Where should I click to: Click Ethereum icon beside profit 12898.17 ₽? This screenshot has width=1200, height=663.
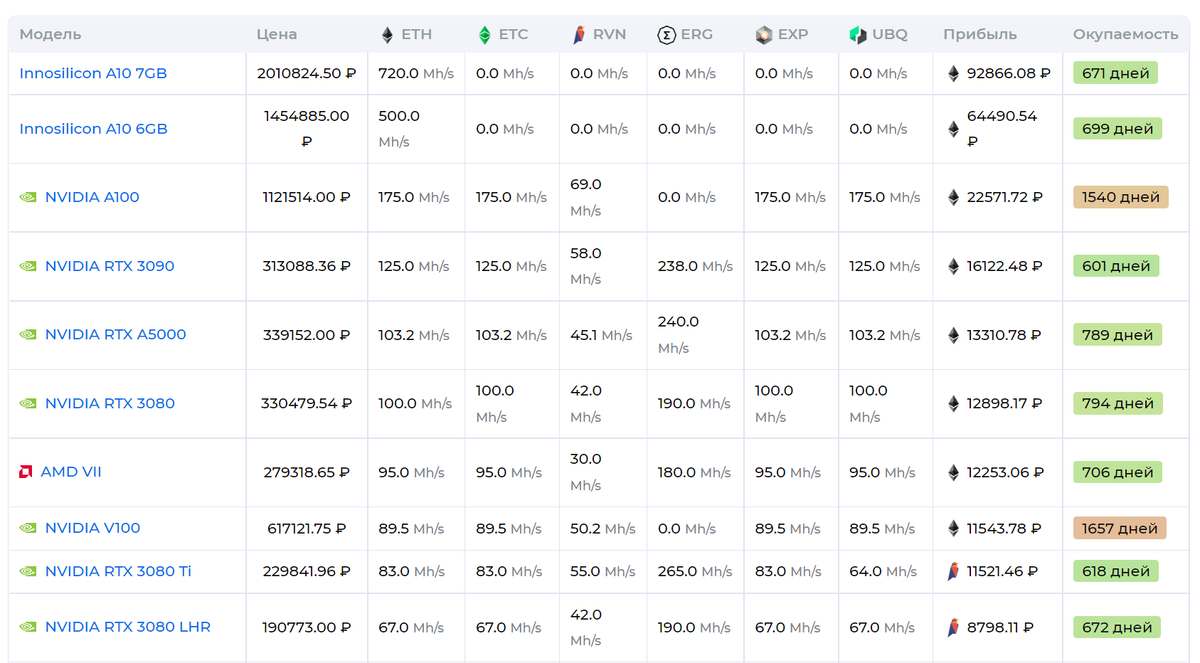tap(953, 404)
